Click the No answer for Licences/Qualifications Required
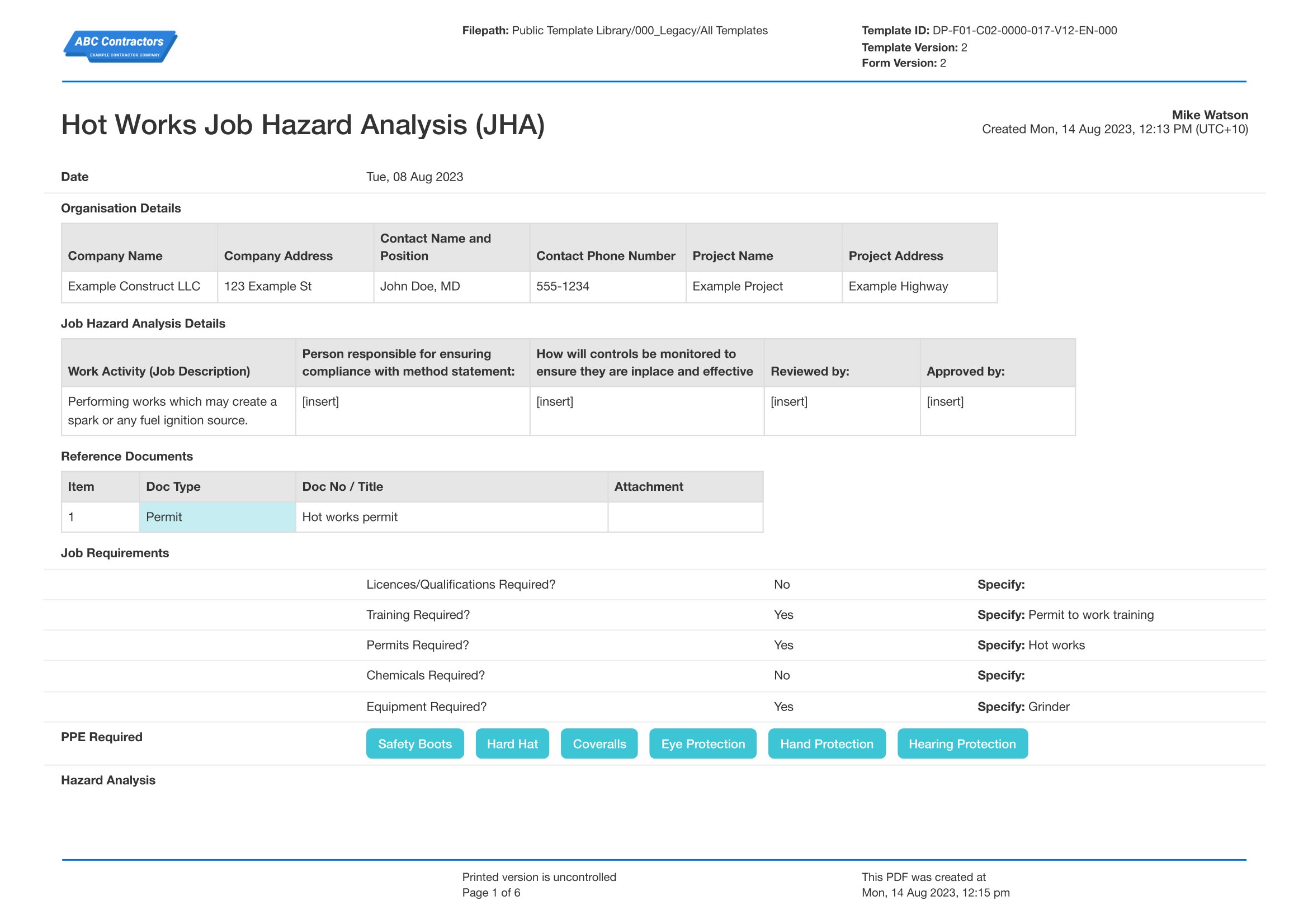This screenshot has width=1308, height=924. click(x=782, y=584)
